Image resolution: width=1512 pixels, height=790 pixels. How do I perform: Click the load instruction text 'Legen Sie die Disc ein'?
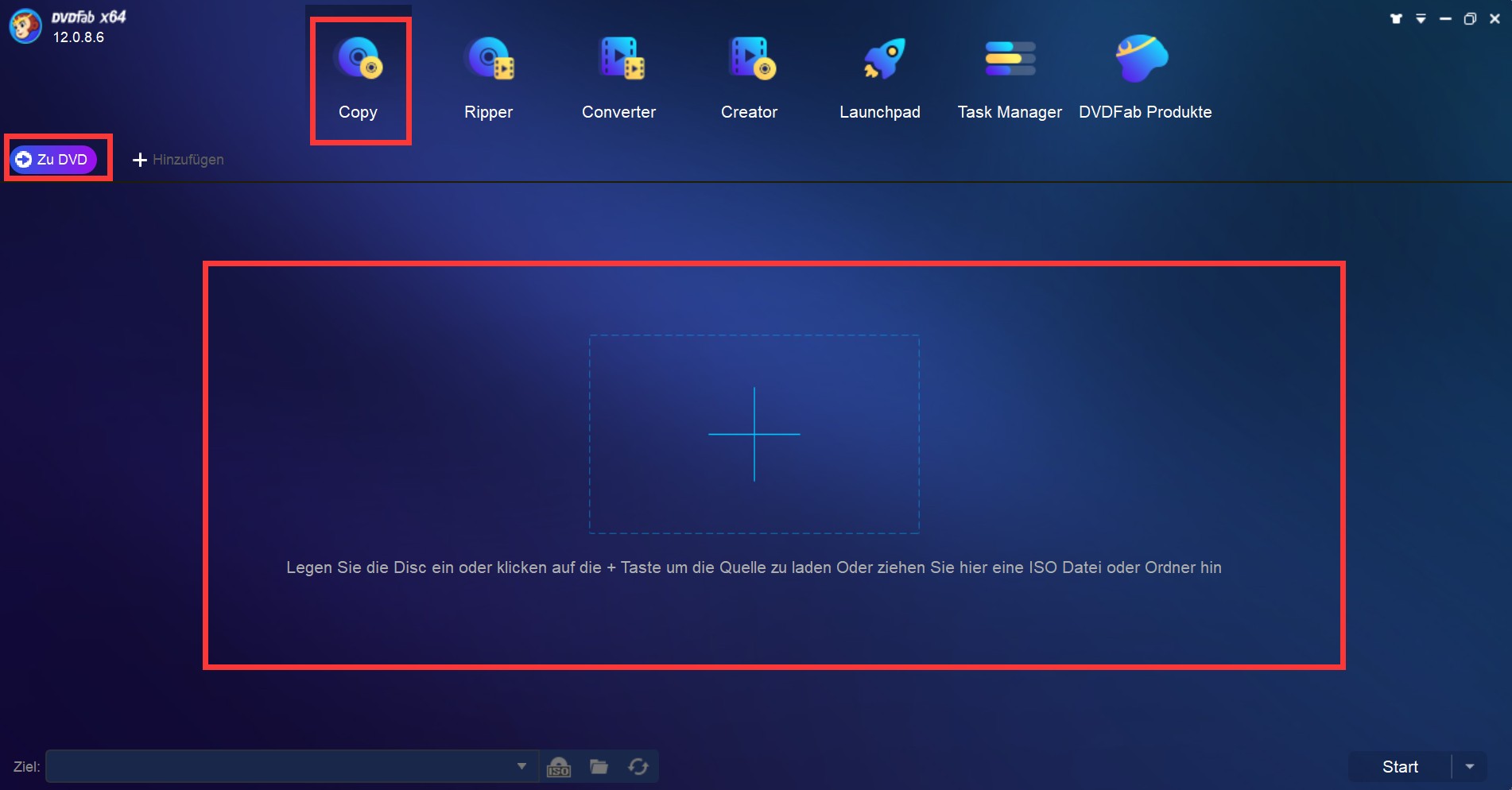coord(754,567)
